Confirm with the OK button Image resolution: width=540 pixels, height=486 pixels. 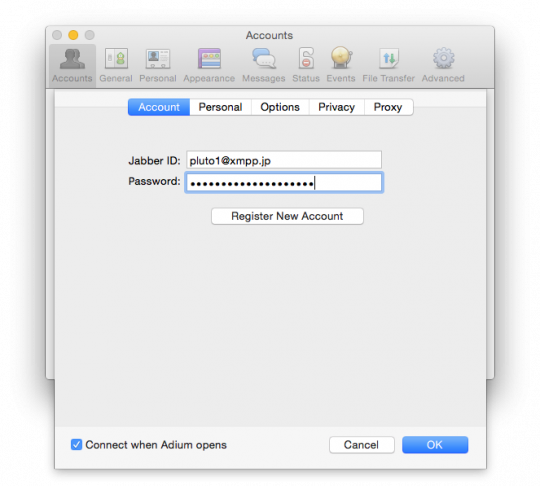(x=435, y=445)
